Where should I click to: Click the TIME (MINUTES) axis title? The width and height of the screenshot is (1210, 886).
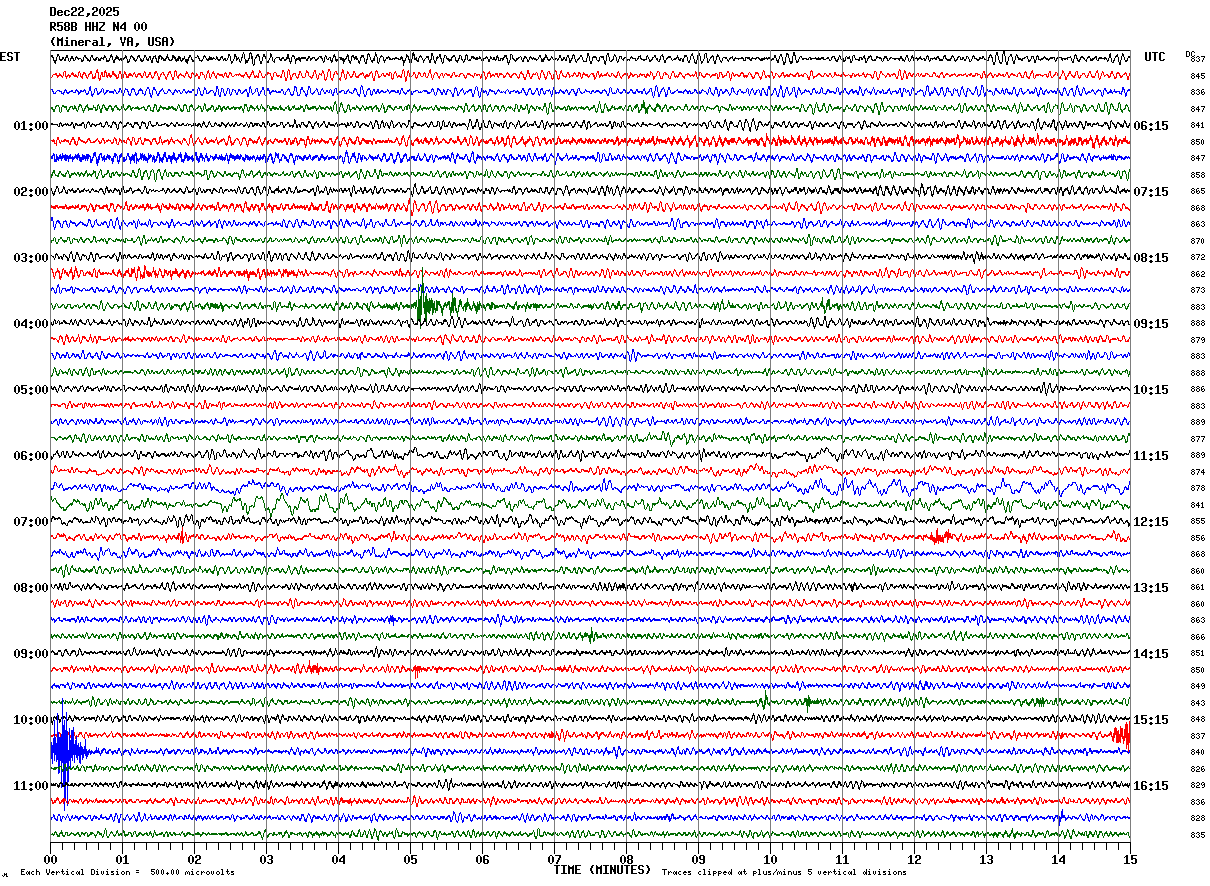coord(602,870)
